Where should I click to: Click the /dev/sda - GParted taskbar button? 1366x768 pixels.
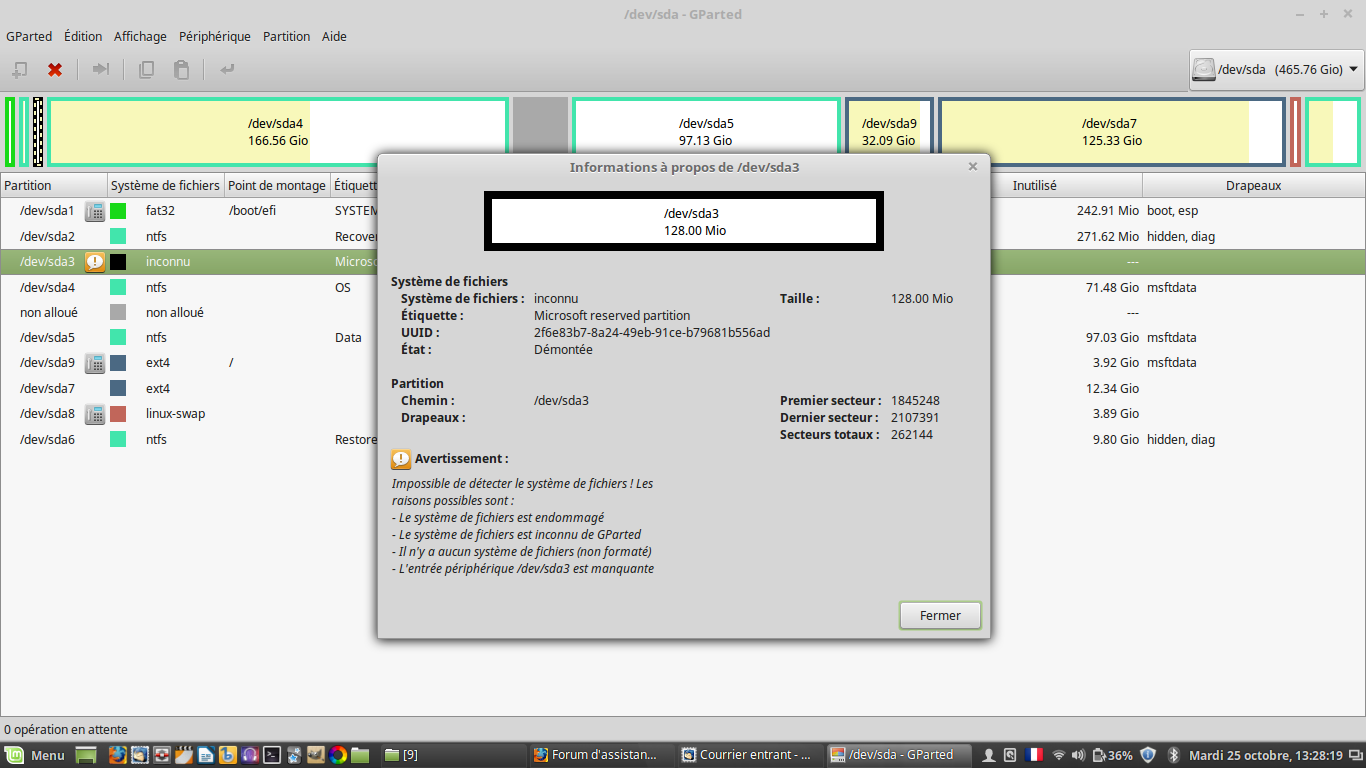coord(898,755)
